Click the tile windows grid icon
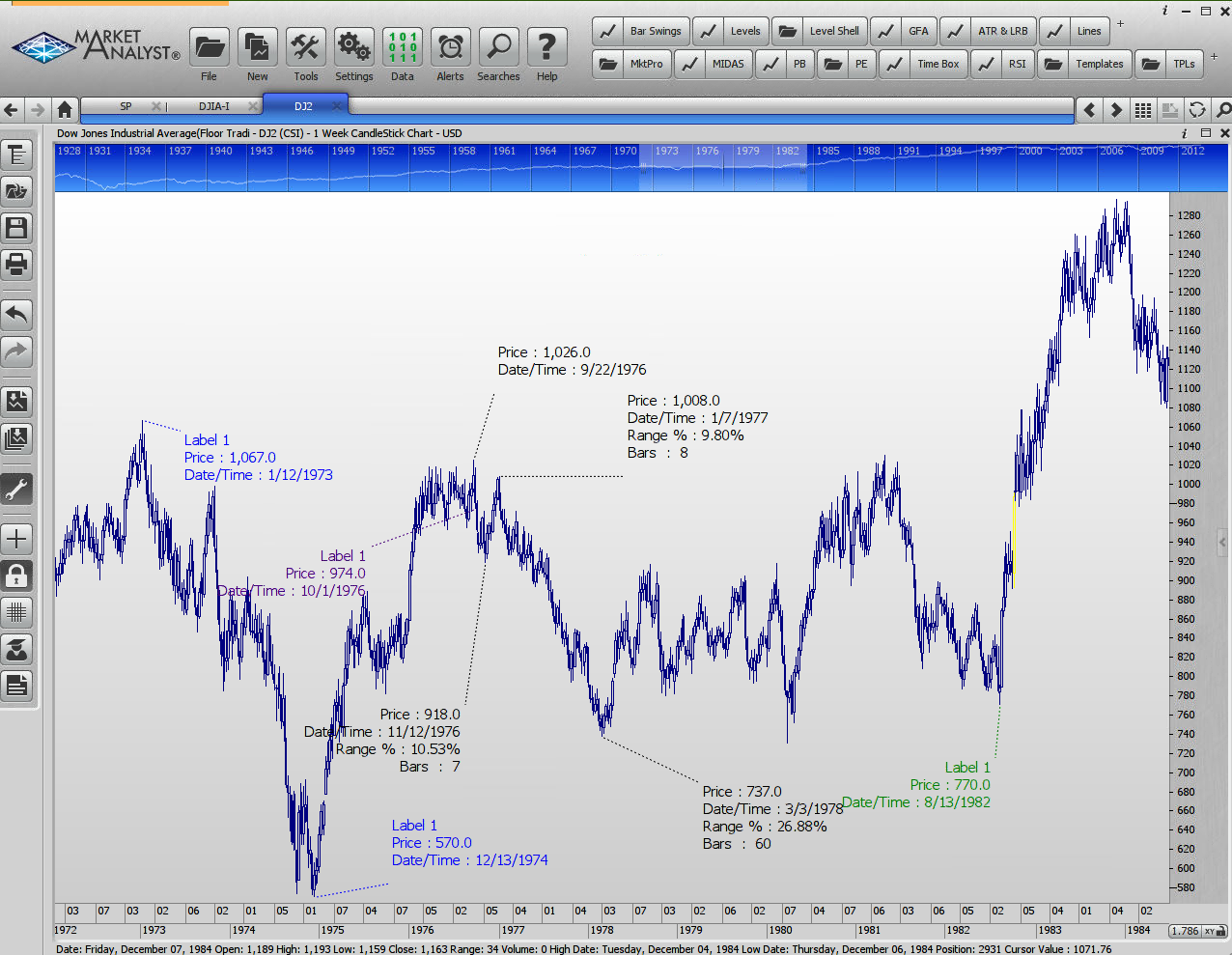Viewport: 1232px width, 955px height. tap(1143, 110)
